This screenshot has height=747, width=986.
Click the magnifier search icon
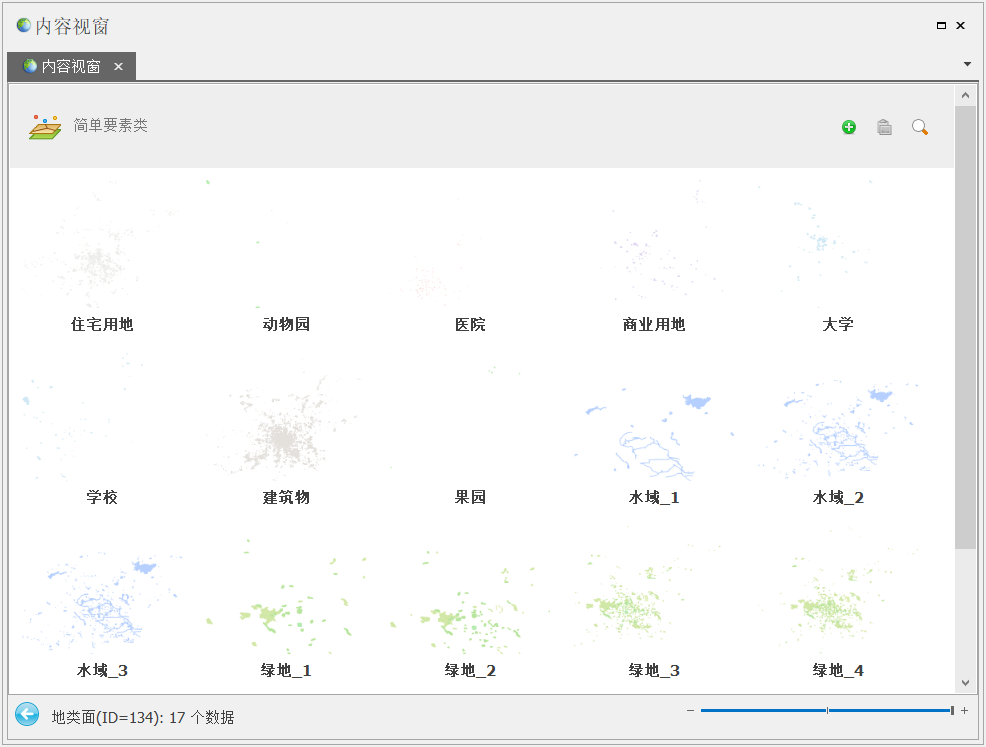click(920, 127)
